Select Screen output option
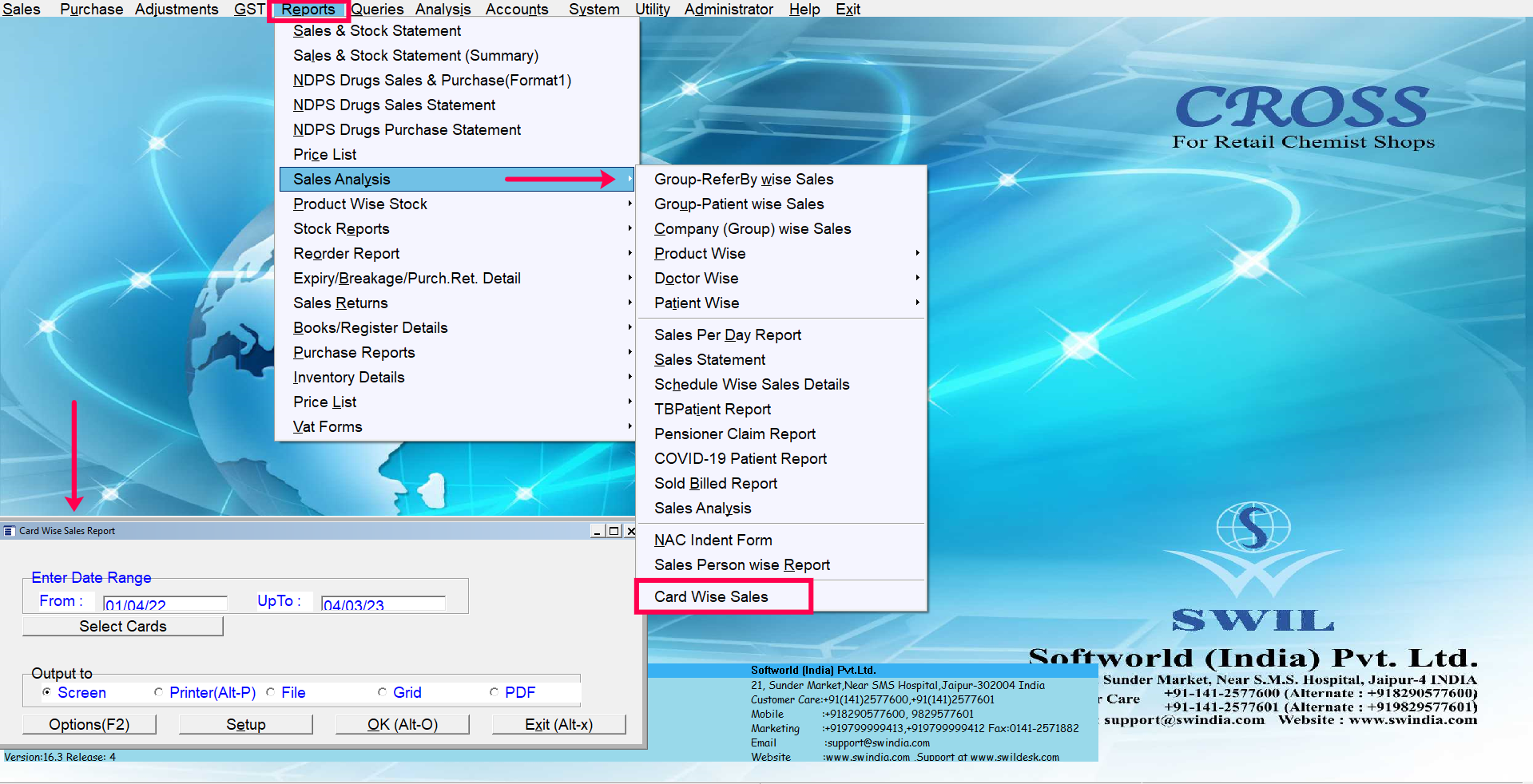 [74, 693]
